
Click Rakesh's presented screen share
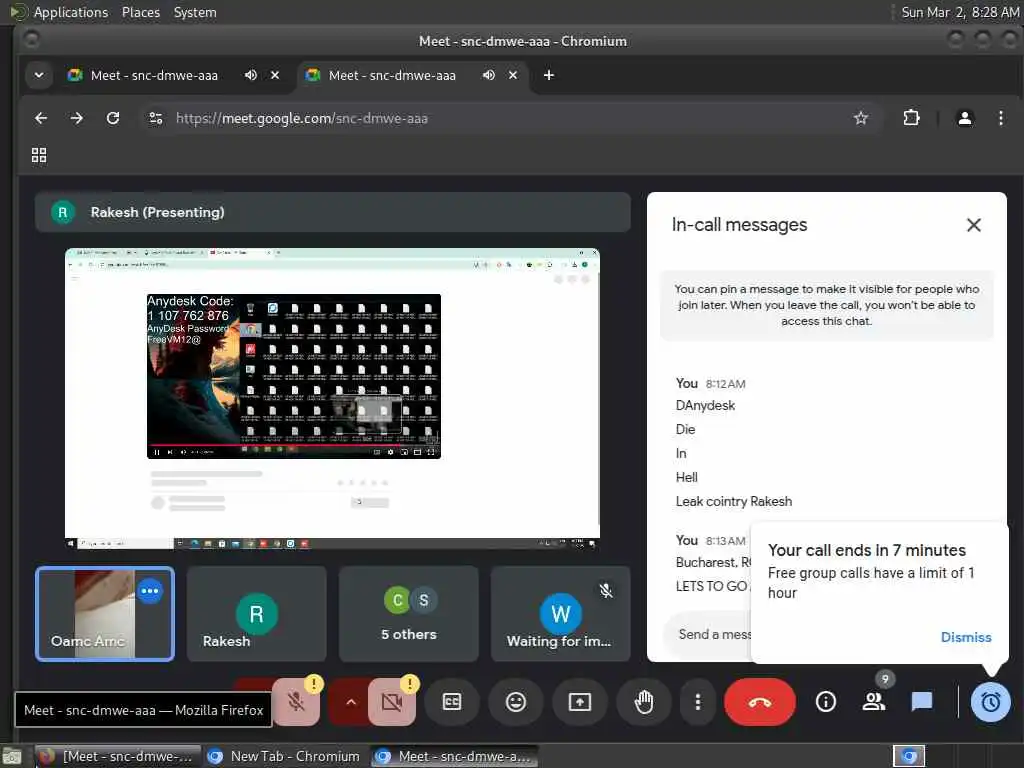coord(332,398)
